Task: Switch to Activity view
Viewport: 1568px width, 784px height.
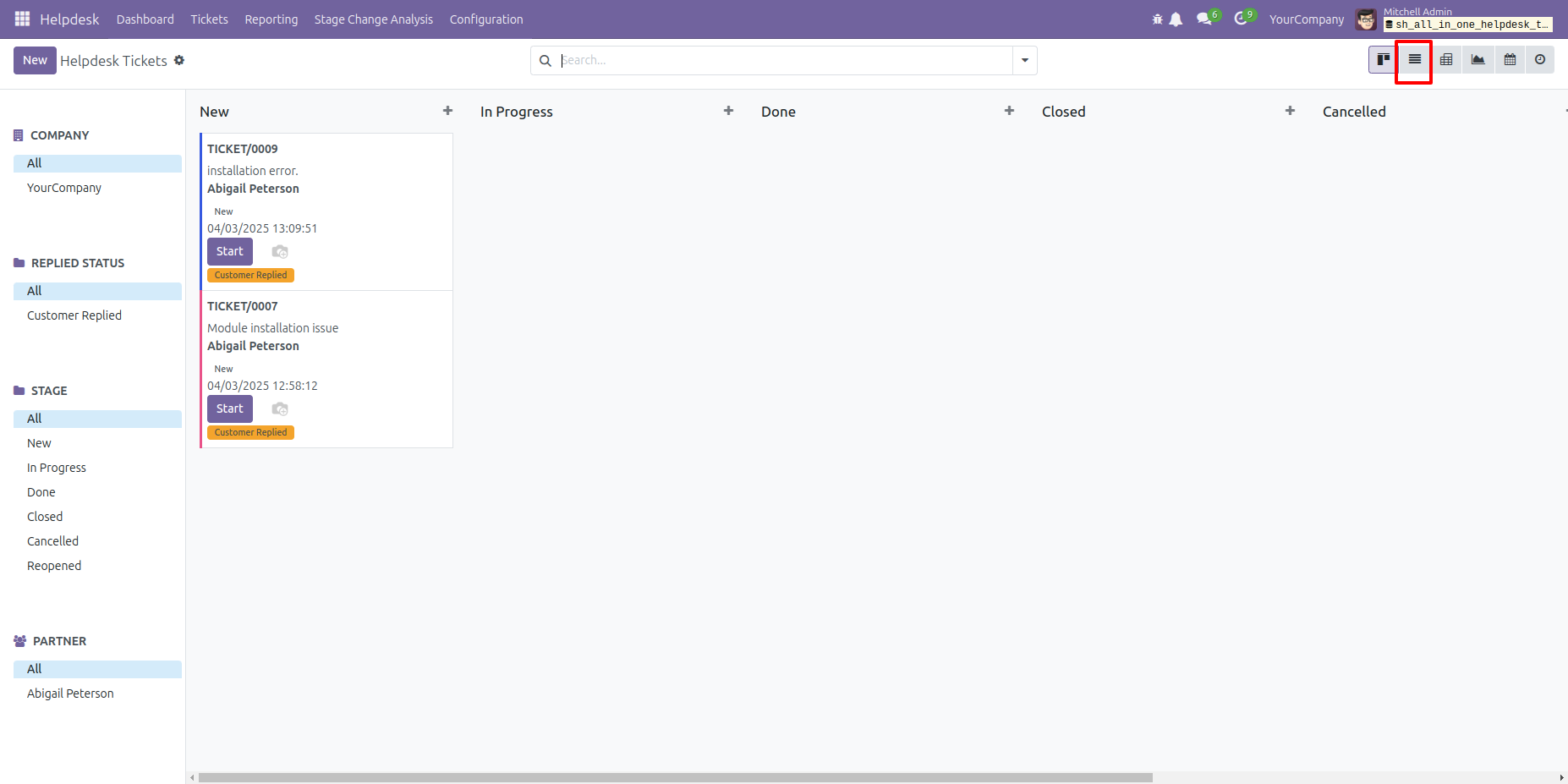Action: point(1540,59)
